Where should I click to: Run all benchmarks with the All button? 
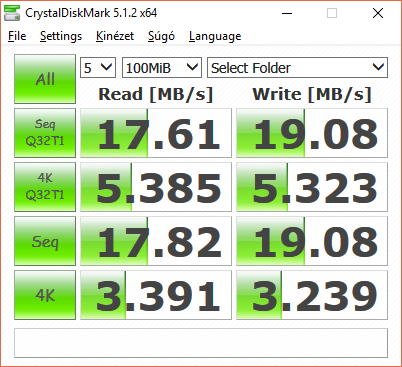[x=45, y=79]
